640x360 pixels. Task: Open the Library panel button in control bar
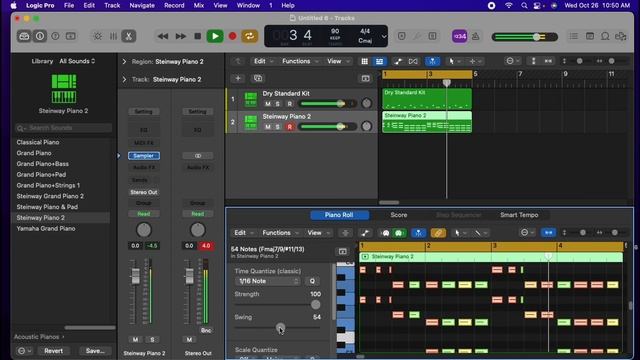(x=24, y=36)
